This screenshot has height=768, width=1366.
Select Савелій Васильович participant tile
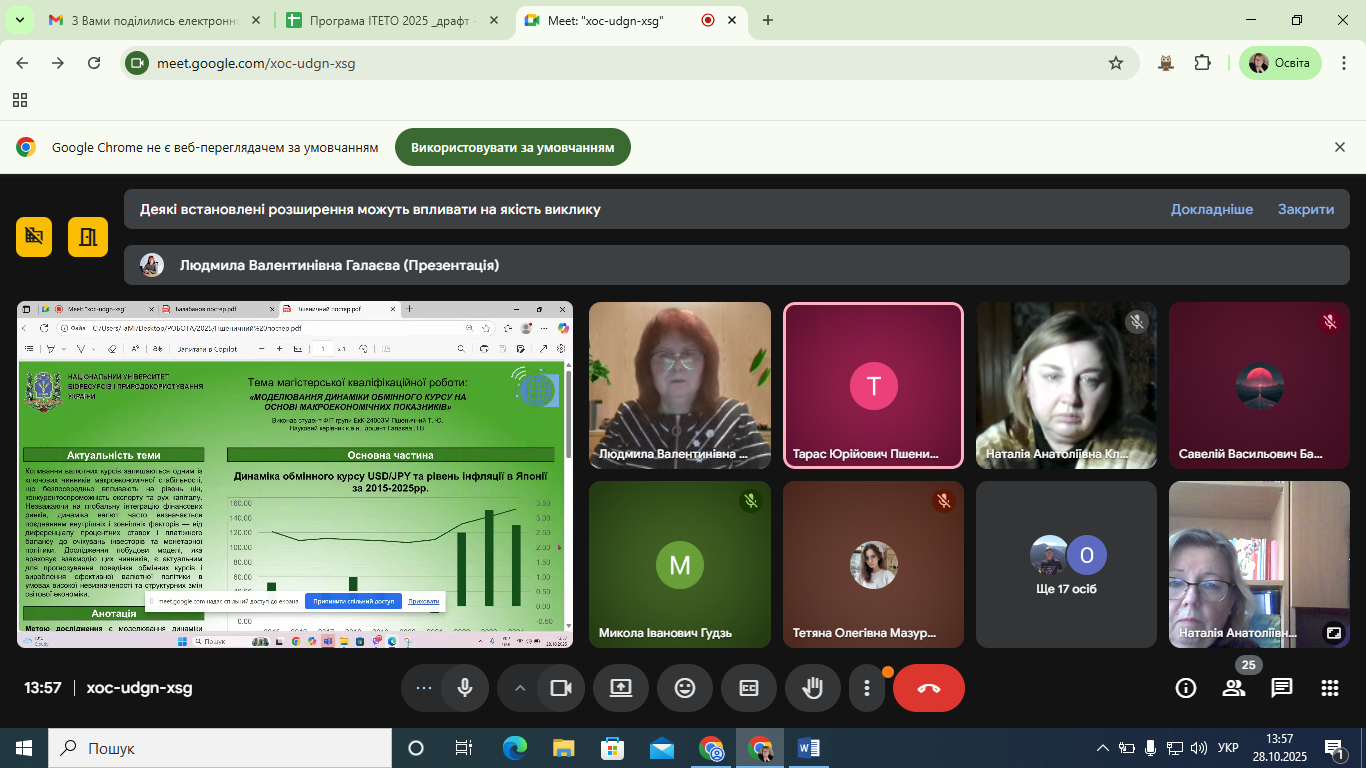(x=1260, y=385)
